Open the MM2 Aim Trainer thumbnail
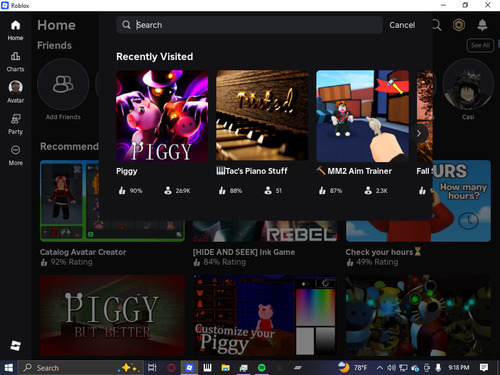This screenshot has width=500, height=375. click(x=362, y=116)
